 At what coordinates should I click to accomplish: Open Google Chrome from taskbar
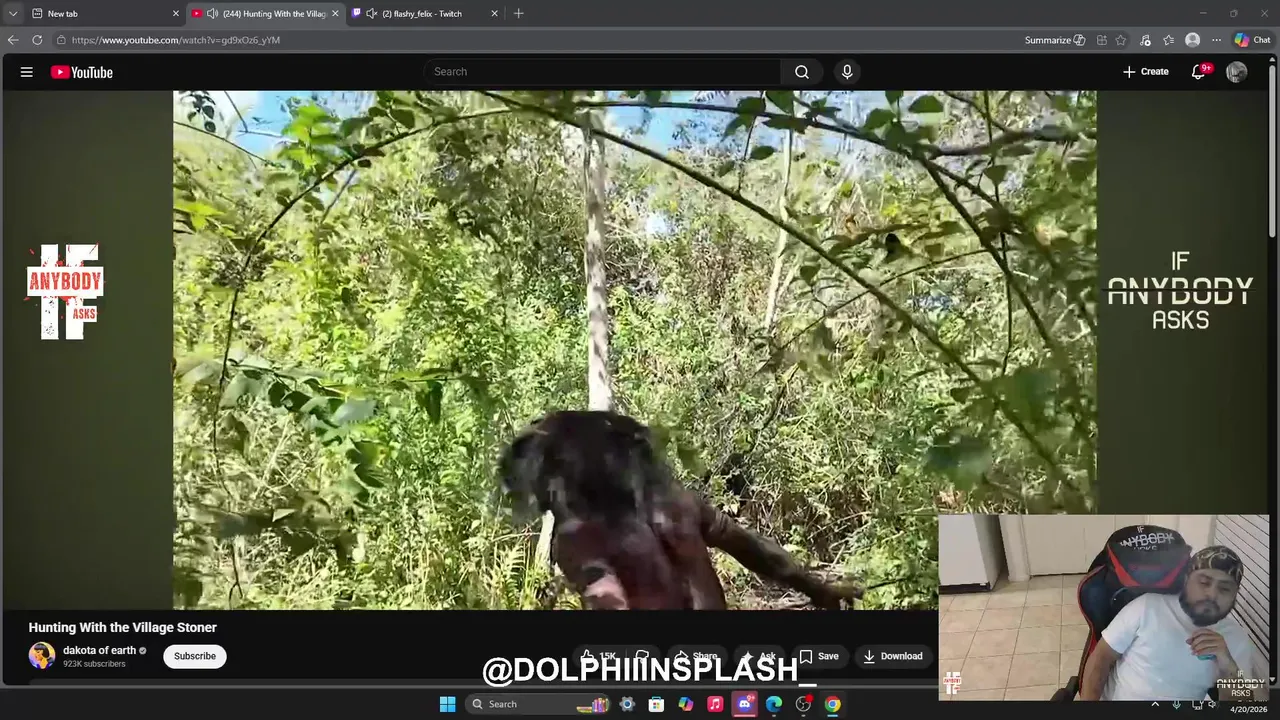833,704
